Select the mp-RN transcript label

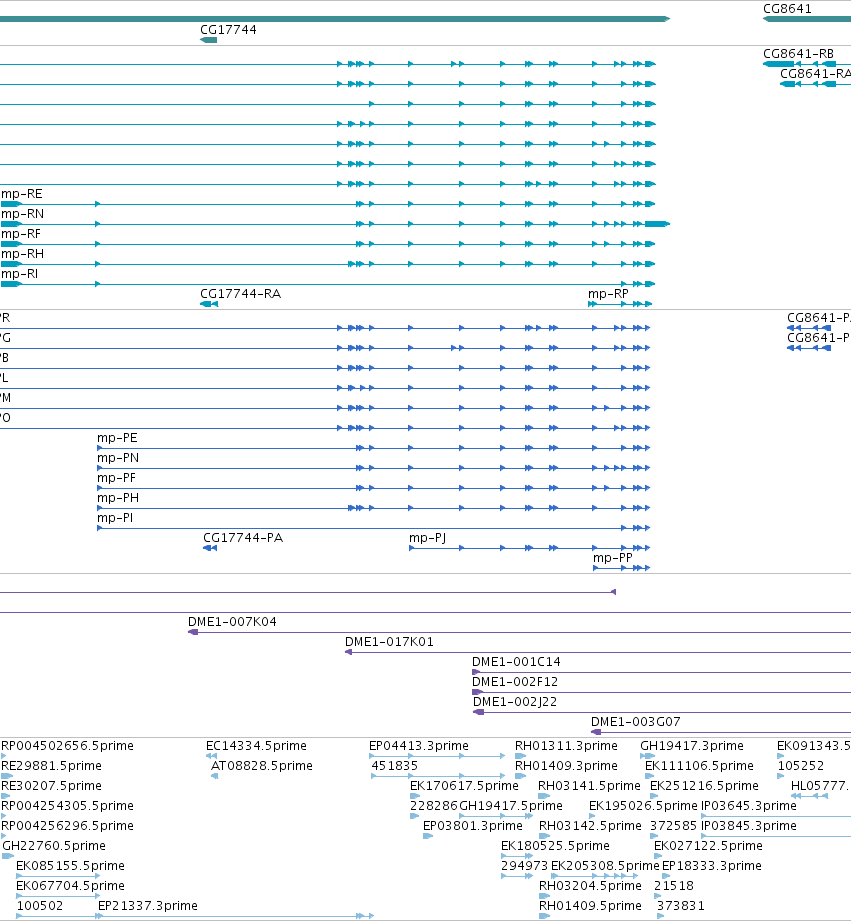[x=22, y=214]
